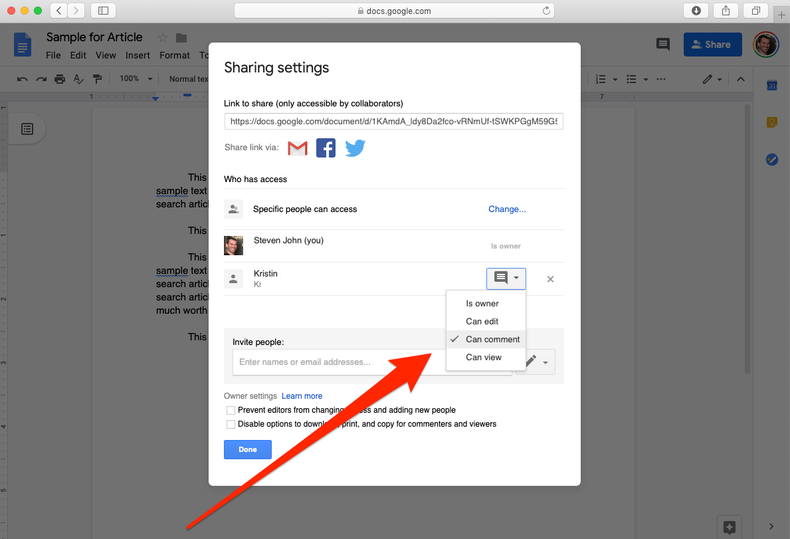Image resolution: width=790 pixels, height=539 pixels.
Task: Click the Invite people email field
Action: click(372, 362)
